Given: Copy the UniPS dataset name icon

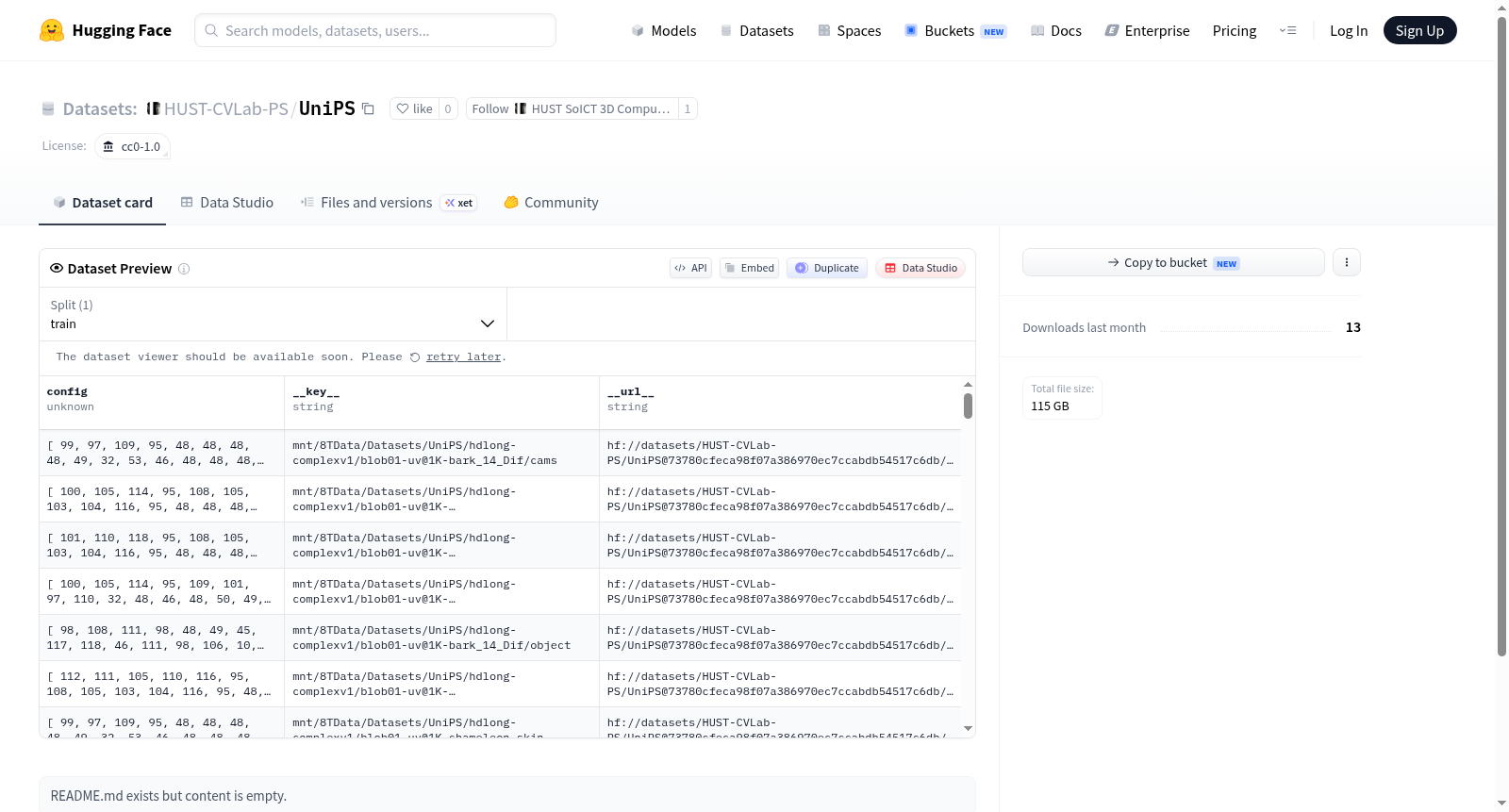Looking at the screenshot, I should [369, 109].
